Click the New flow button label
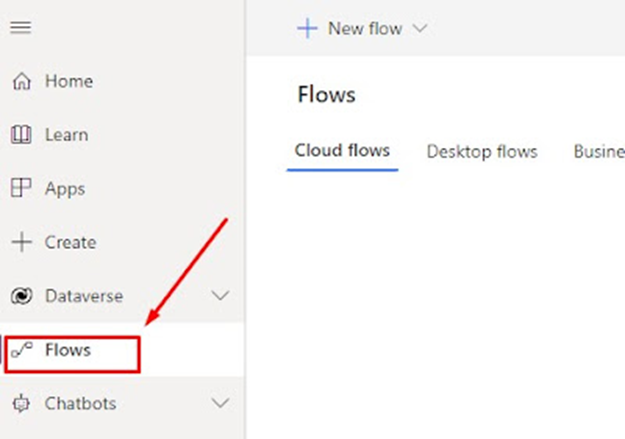 point(364,29)
